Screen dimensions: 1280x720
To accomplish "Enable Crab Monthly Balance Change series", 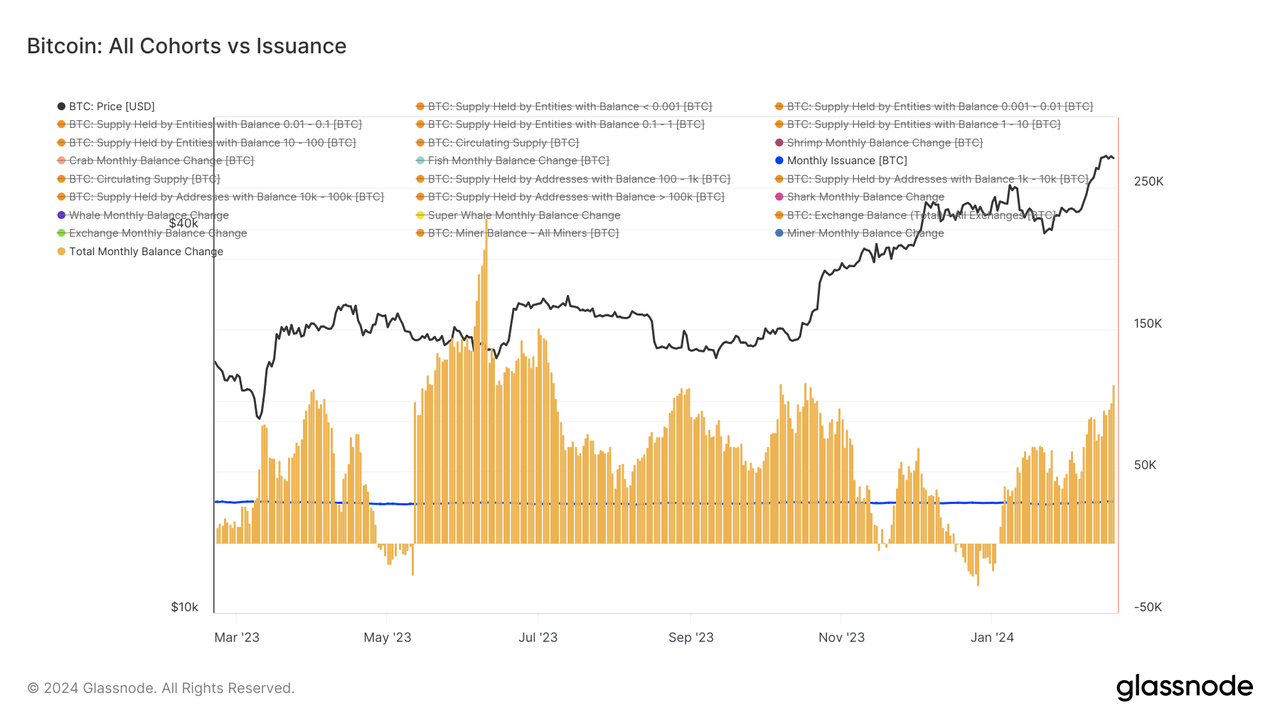I will (160, 161).
